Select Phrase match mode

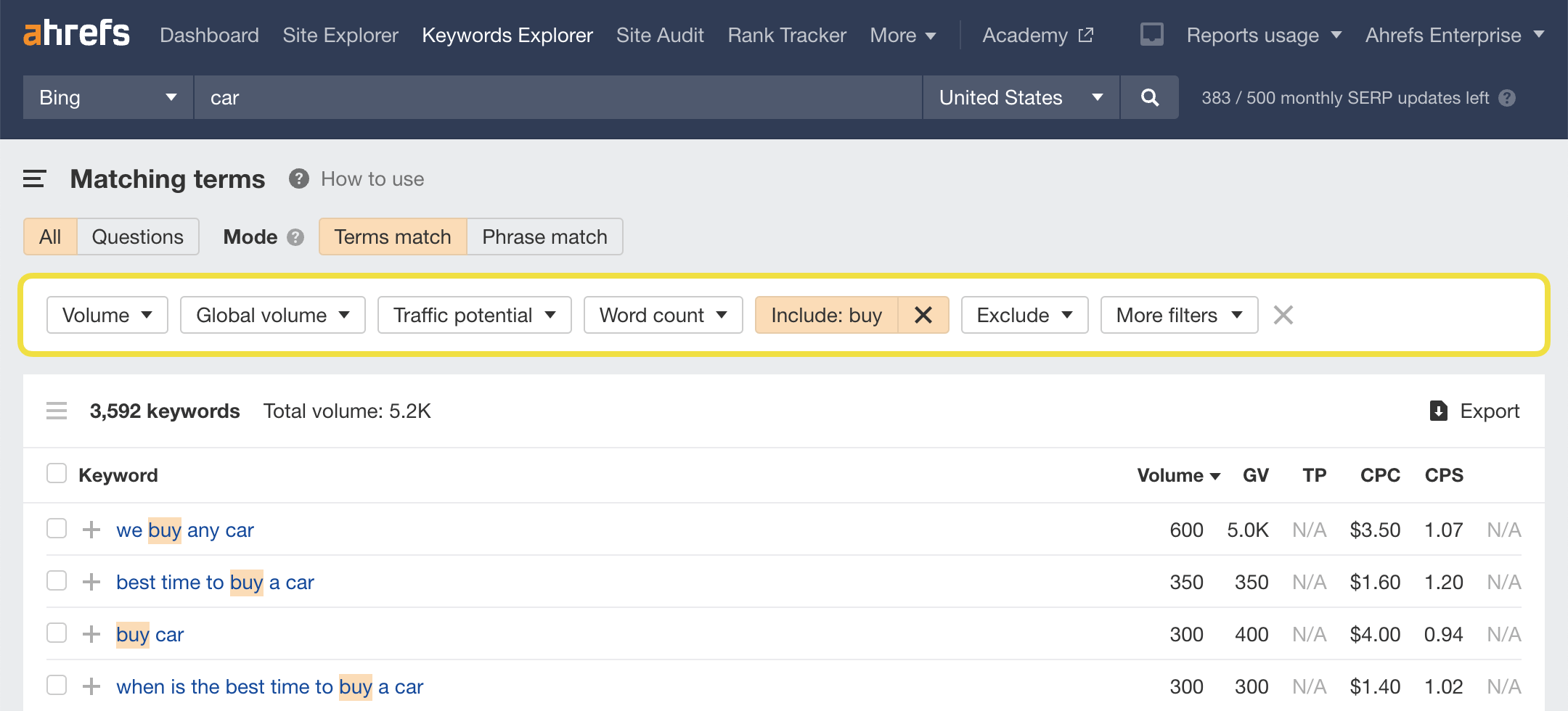[x=544, y=237]
